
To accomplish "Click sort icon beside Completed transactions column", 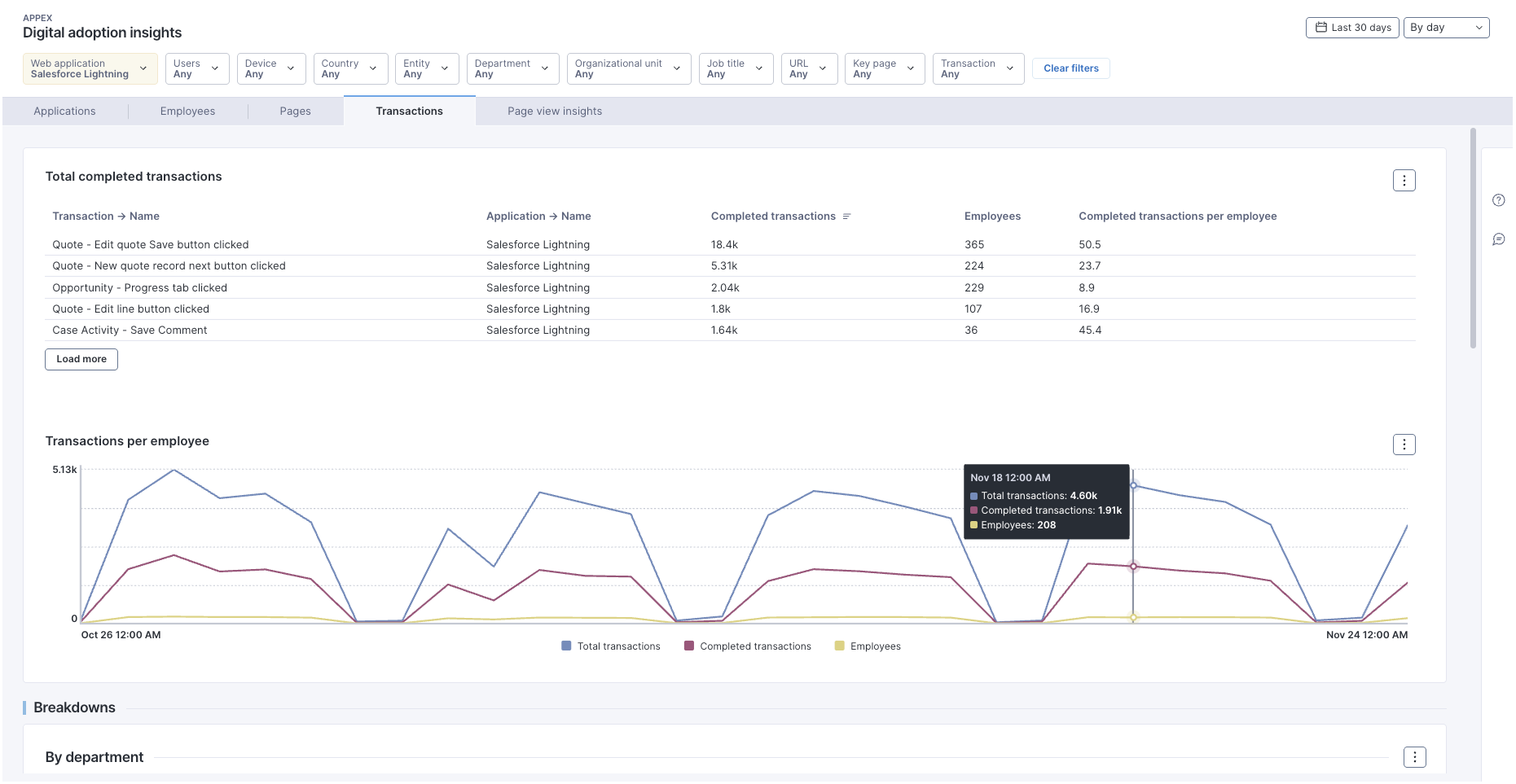I will [846, 217].
